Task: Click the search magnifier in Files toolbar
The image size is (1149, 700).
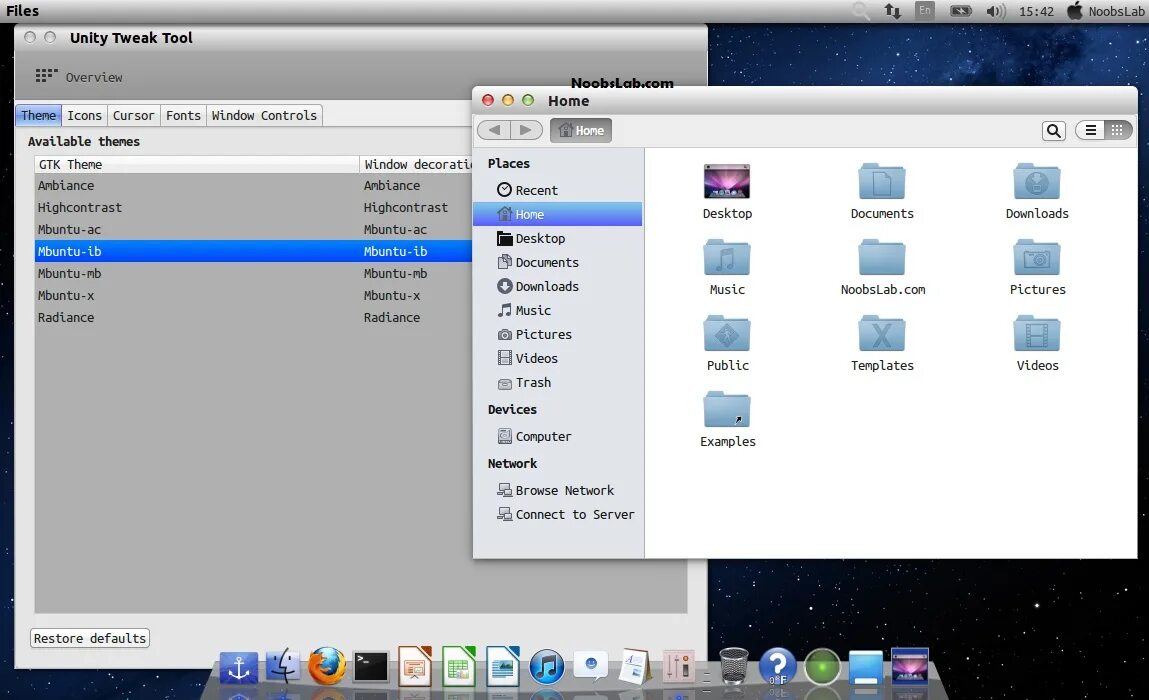Action: tap(1054, 130)
